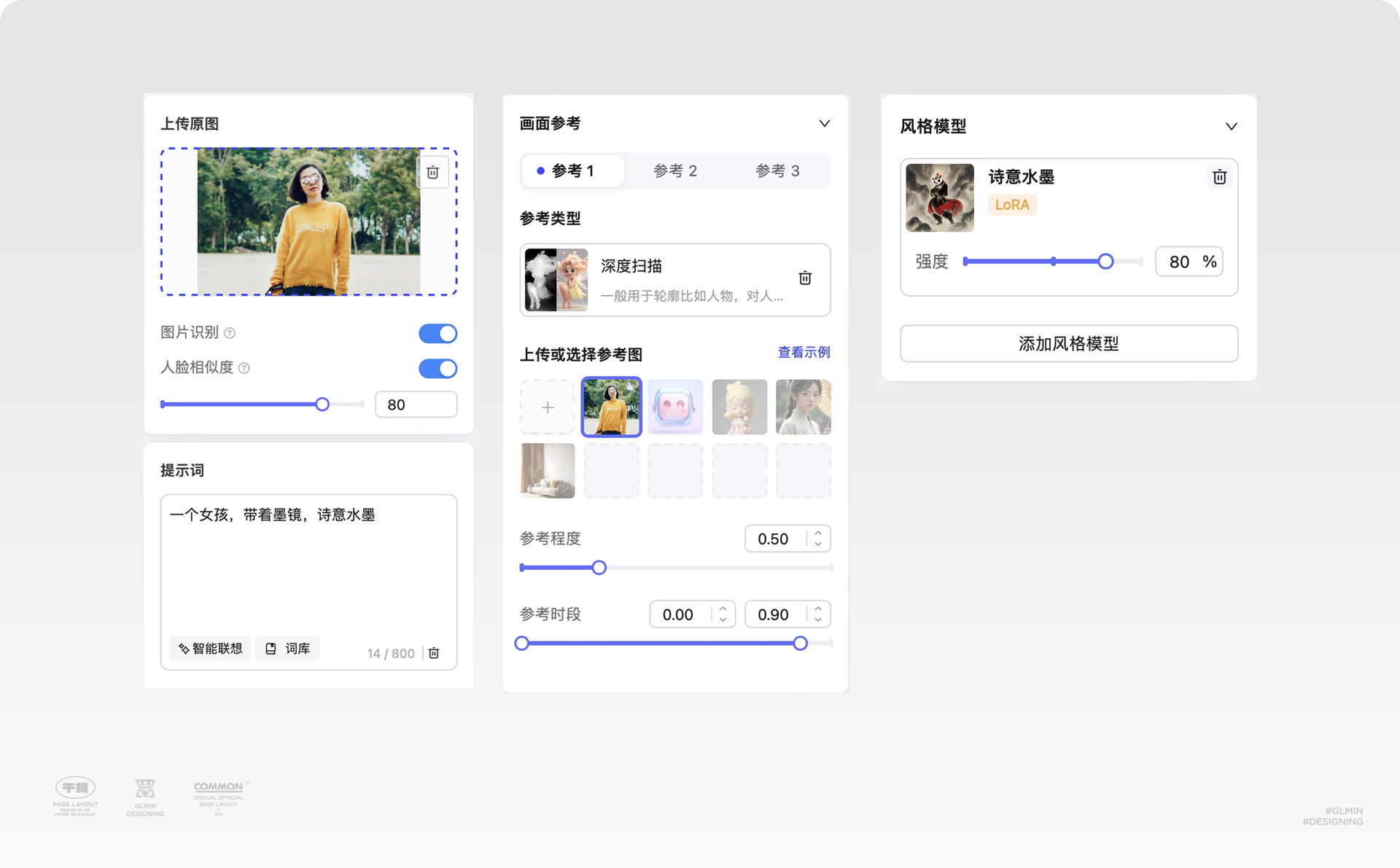This screenshot has width=1400, height=868.
Task: Click the 深度扫描 preview thumbnail
Action: pyautogui.click(x=556, y=280)
